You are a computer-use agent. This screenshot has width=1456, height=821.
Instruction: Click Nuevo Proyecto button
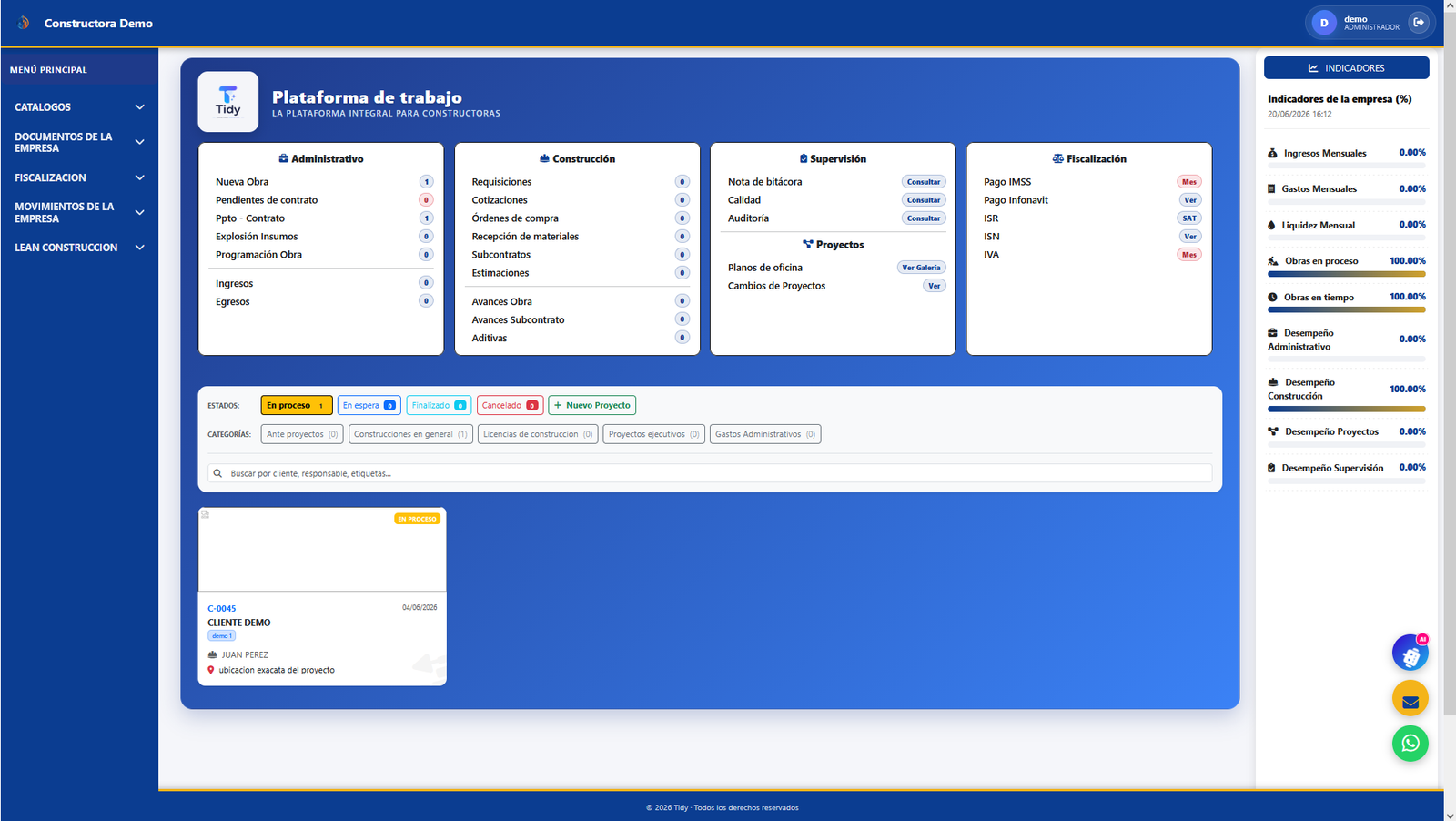pos(592,405)
